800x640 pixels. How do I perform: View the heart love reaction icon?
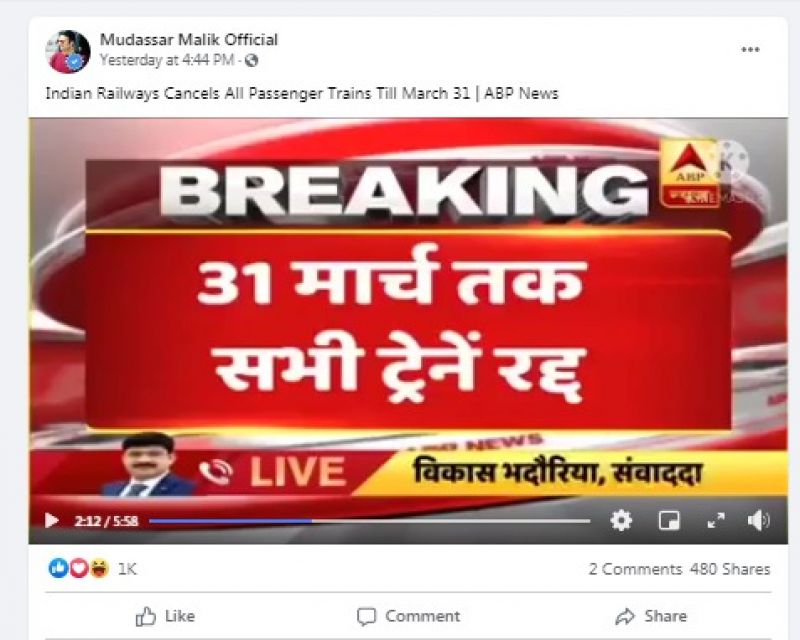pos(79,568)
